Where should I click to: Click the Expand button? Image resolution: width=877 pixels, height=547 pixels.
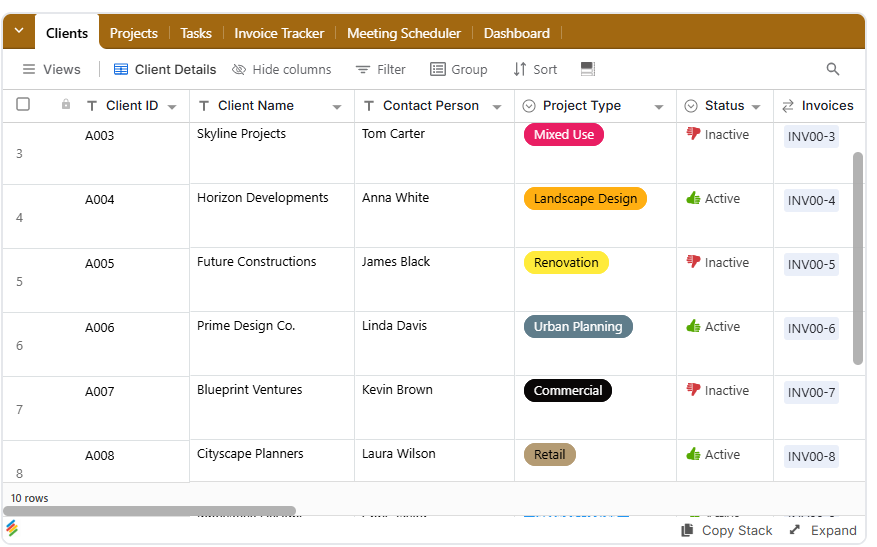823,530
